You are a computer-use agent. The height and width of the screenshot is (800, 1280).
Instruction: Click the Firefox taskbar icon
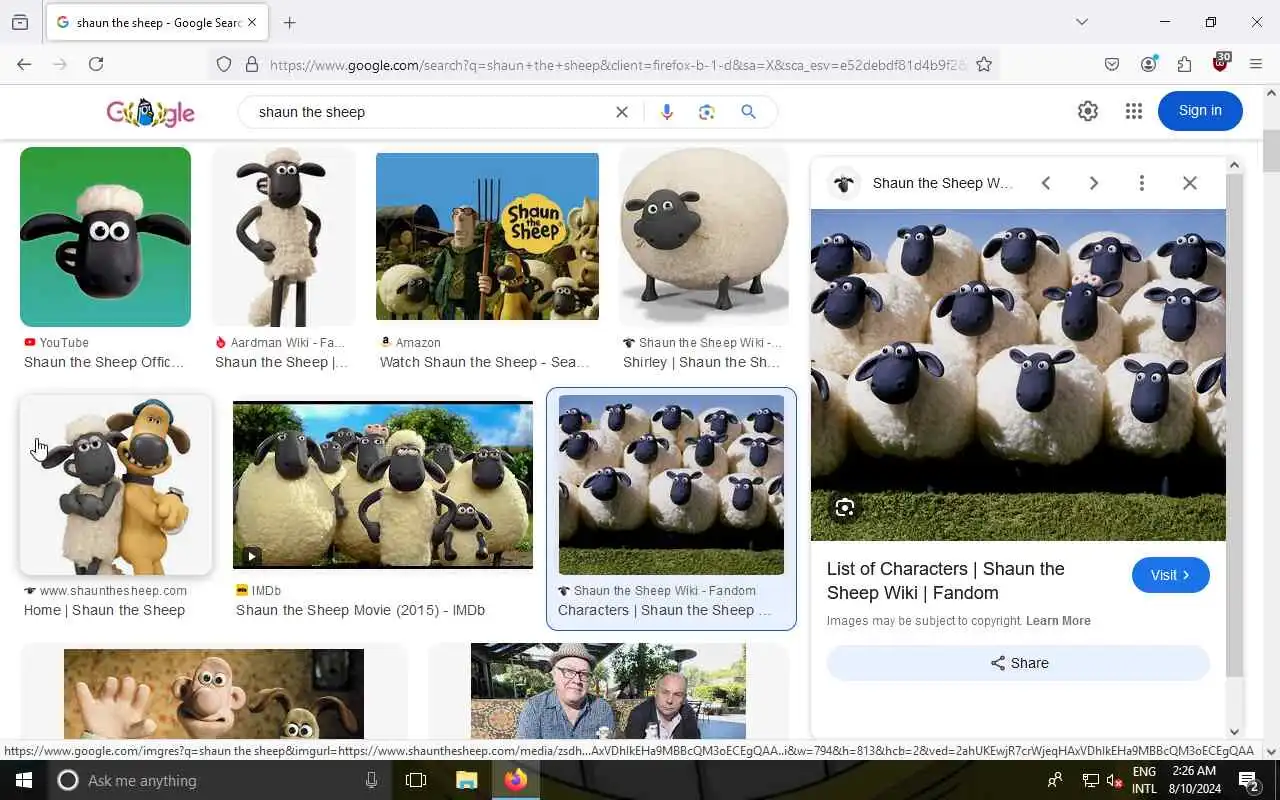tap(516, 780)
